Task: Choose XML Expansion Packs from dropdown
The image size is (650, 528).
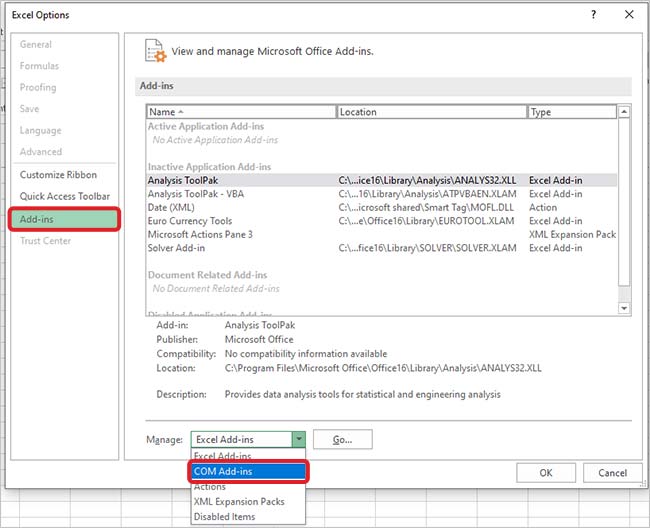Action: click(x=248, y=501)
